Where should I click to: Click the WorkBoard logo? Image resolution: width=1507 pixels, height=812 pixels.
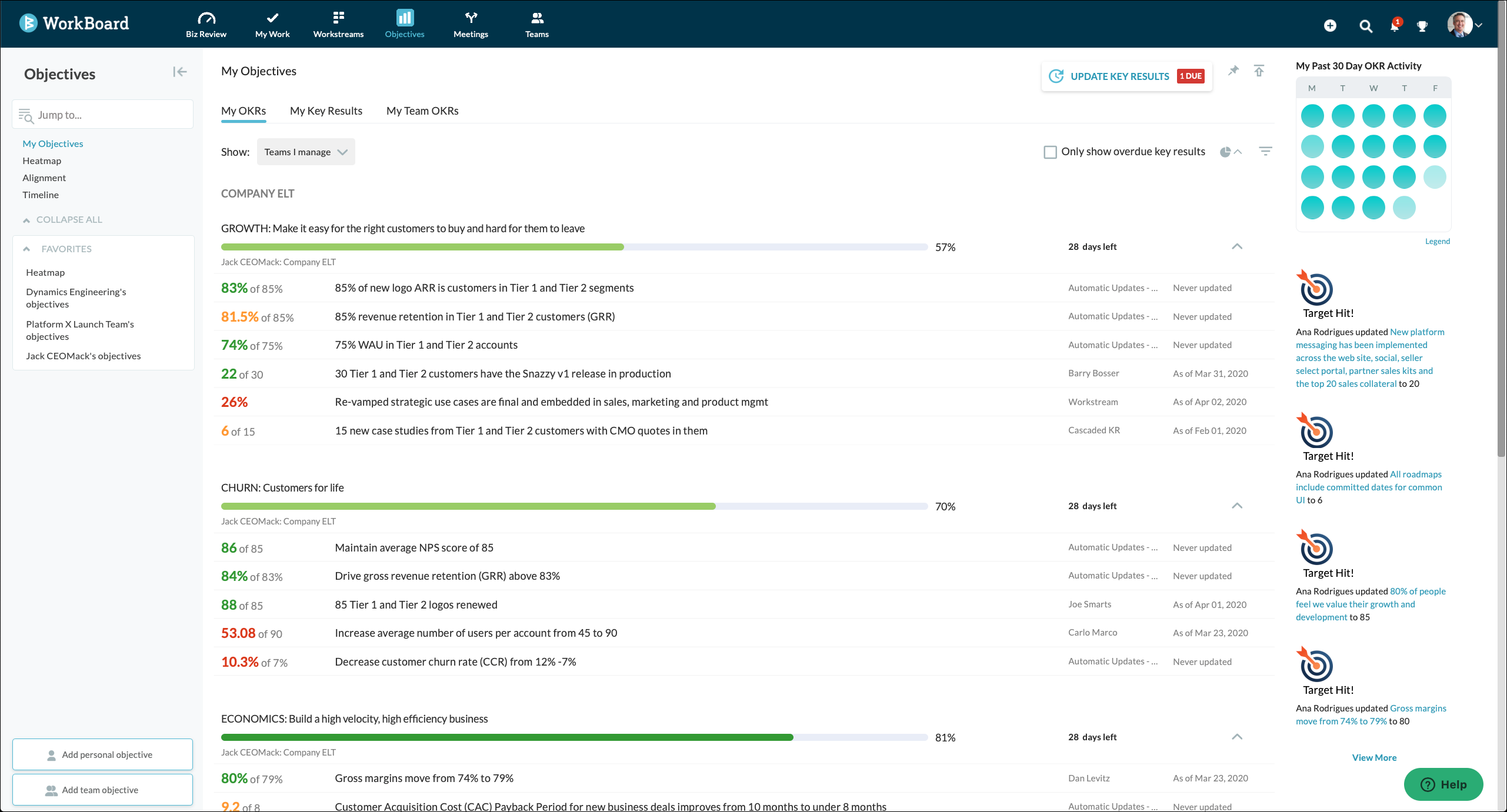(x=74, y=23)
